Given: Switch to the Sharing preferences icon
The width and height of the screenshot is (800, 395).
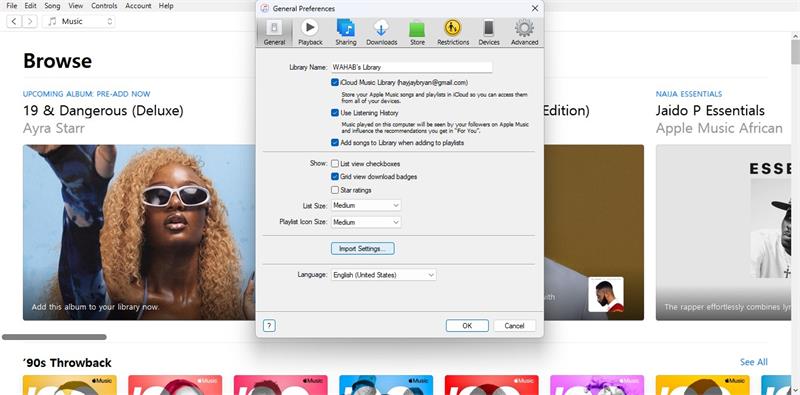Looking at the screenshot, I should (345, 32).
